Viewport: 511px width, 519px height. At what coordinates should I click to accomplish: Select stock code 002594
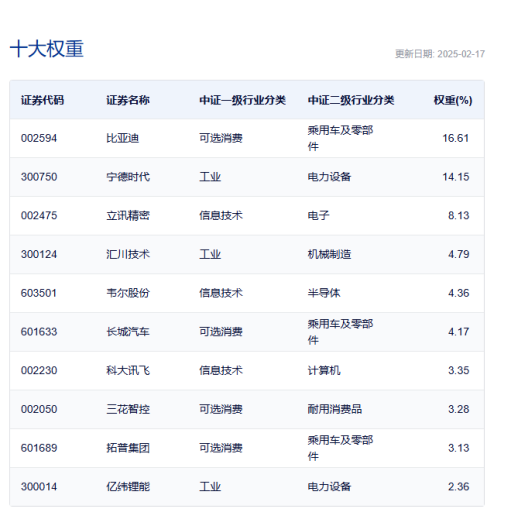pyautogui.click(x=39, y=138)
